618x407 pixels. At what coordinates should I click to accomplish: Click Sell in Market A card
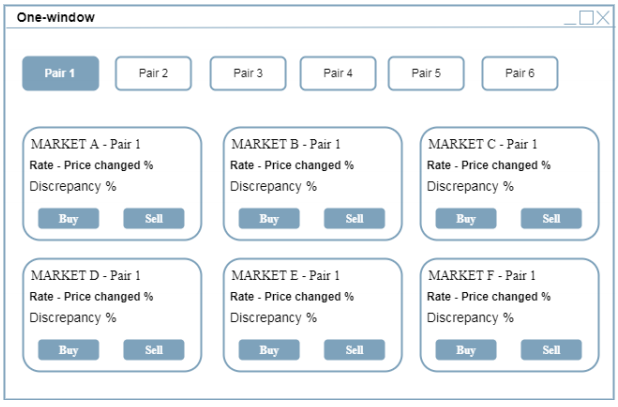tap(154, 219)
